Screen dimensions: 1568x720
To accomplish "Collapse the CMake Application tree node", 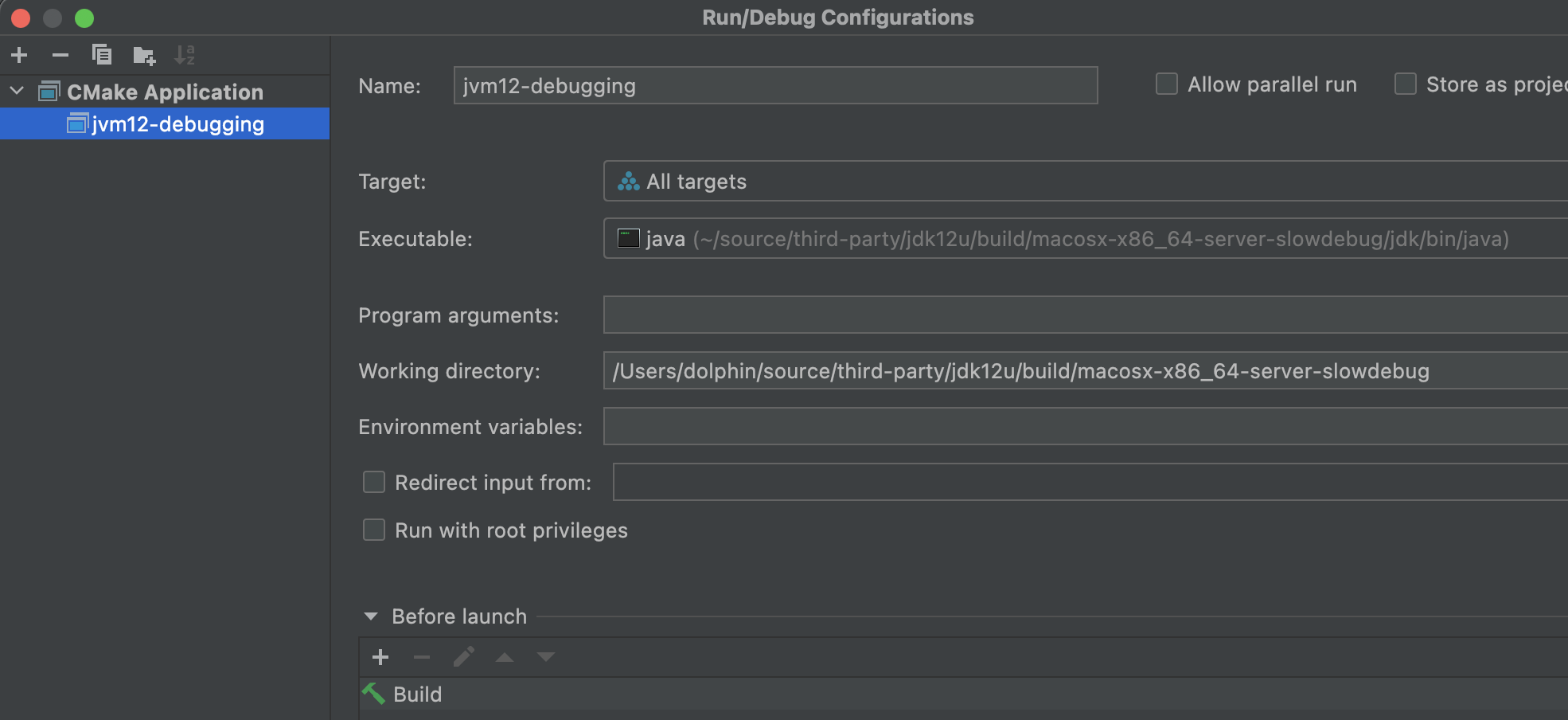I will pos(17,92).
